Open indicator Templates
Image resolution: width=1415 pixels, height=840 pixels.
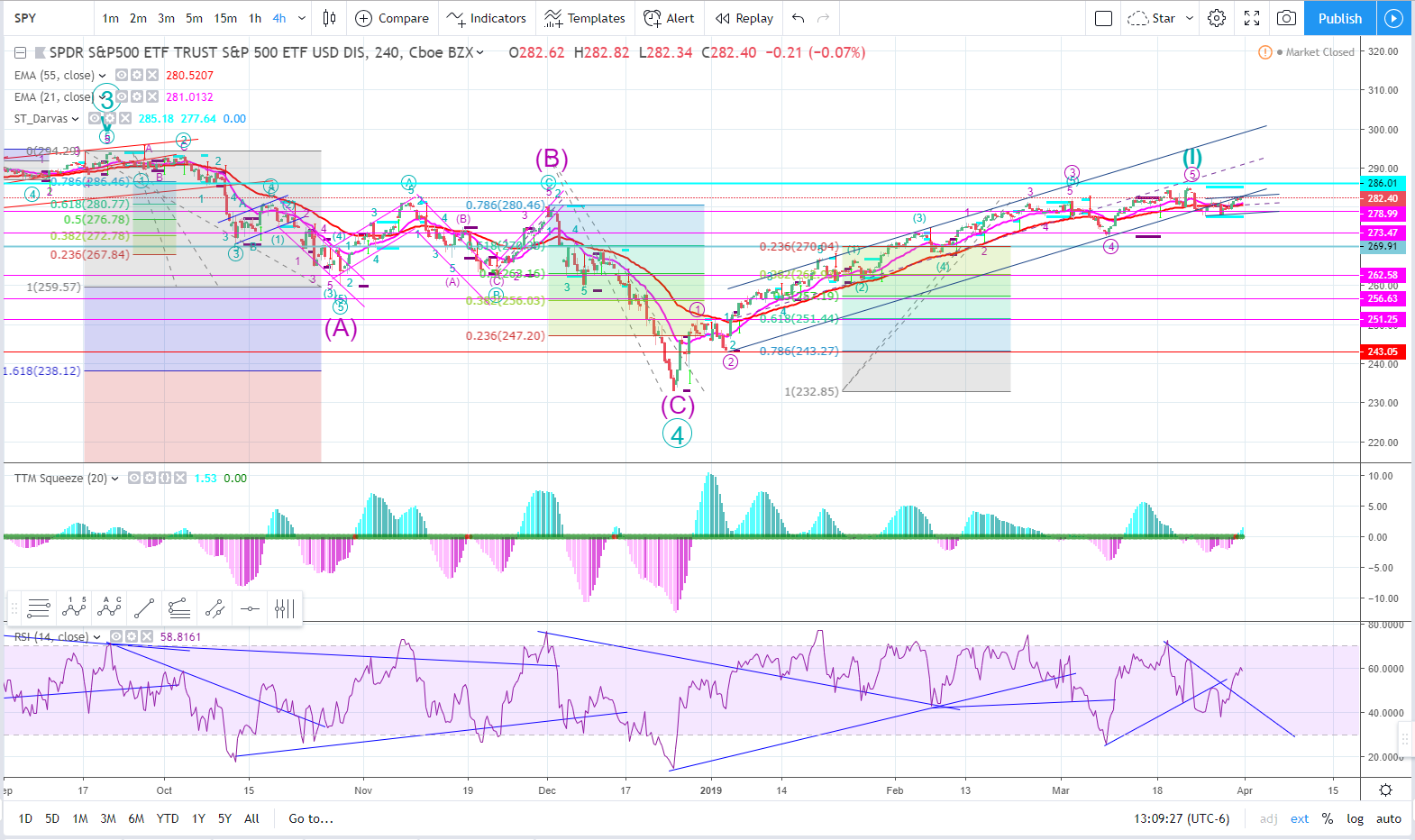click(x=585, y=18)
